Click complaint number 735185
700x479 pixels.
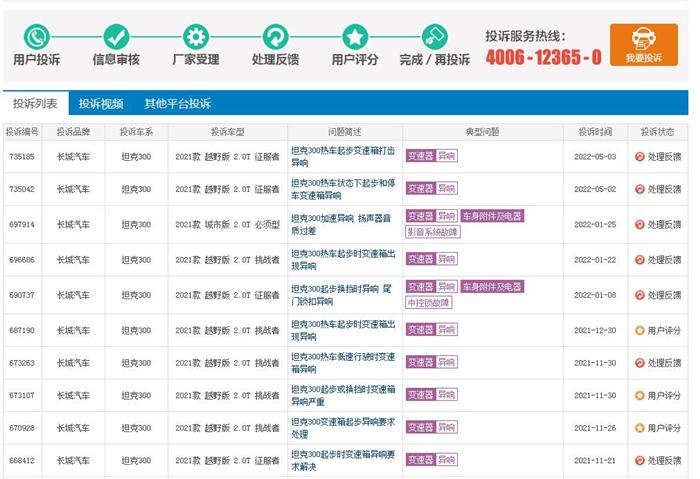click(x=22, y=157)
